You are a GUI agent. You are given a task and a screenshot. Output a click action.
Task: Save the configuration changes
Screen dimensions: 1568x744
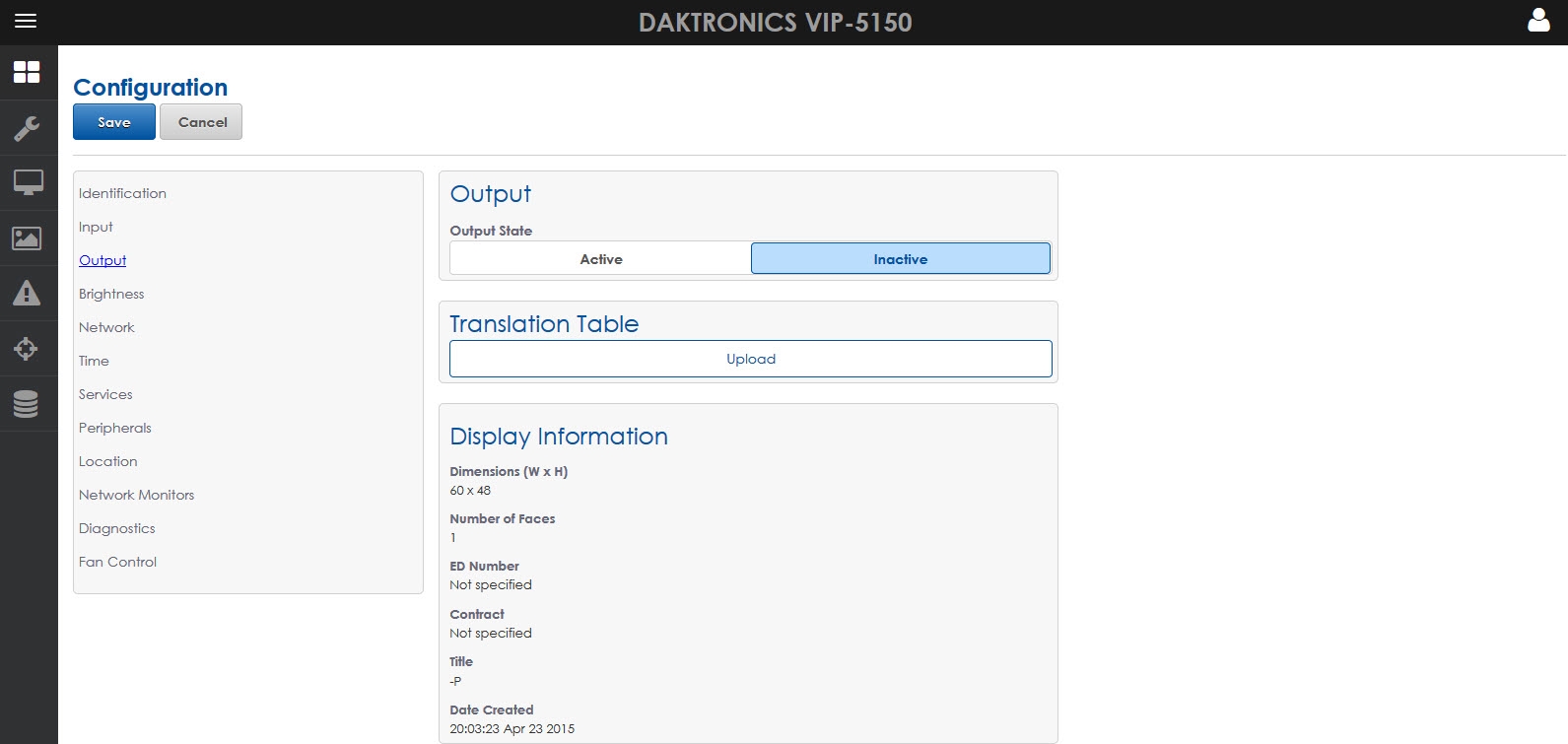[114, 122]
